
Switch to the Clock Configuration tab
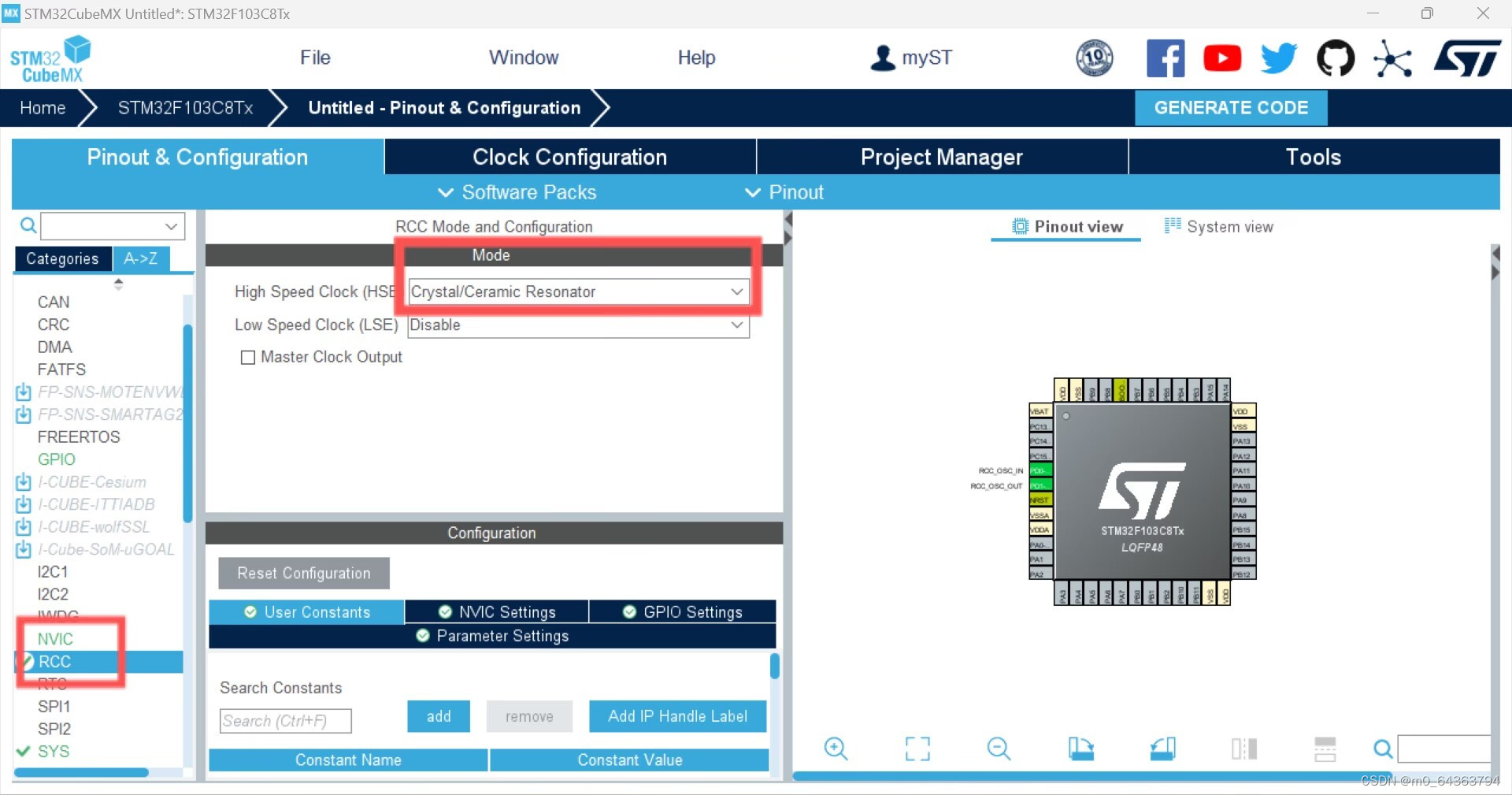coord(569,157)
